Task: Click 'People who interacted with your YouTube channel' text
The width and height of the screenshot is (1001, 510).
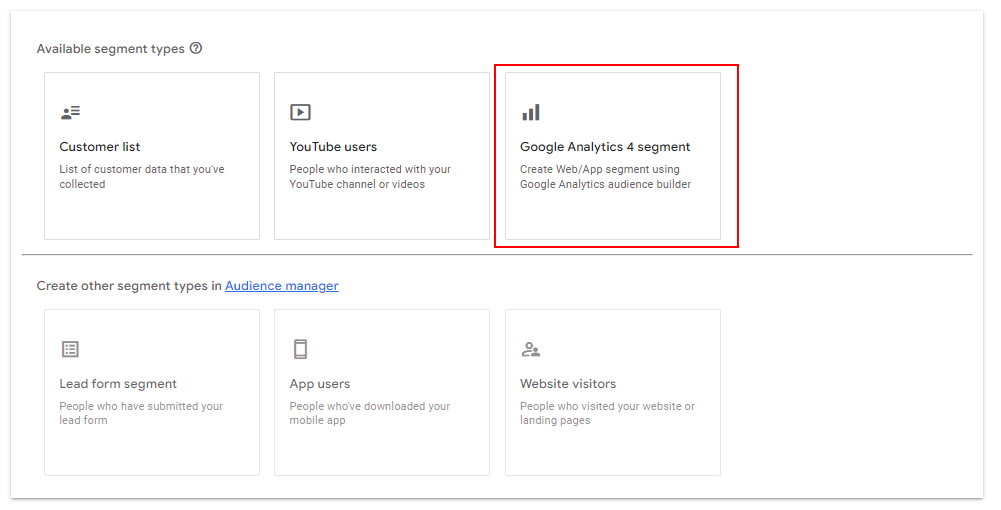Action: pos(370,177)
